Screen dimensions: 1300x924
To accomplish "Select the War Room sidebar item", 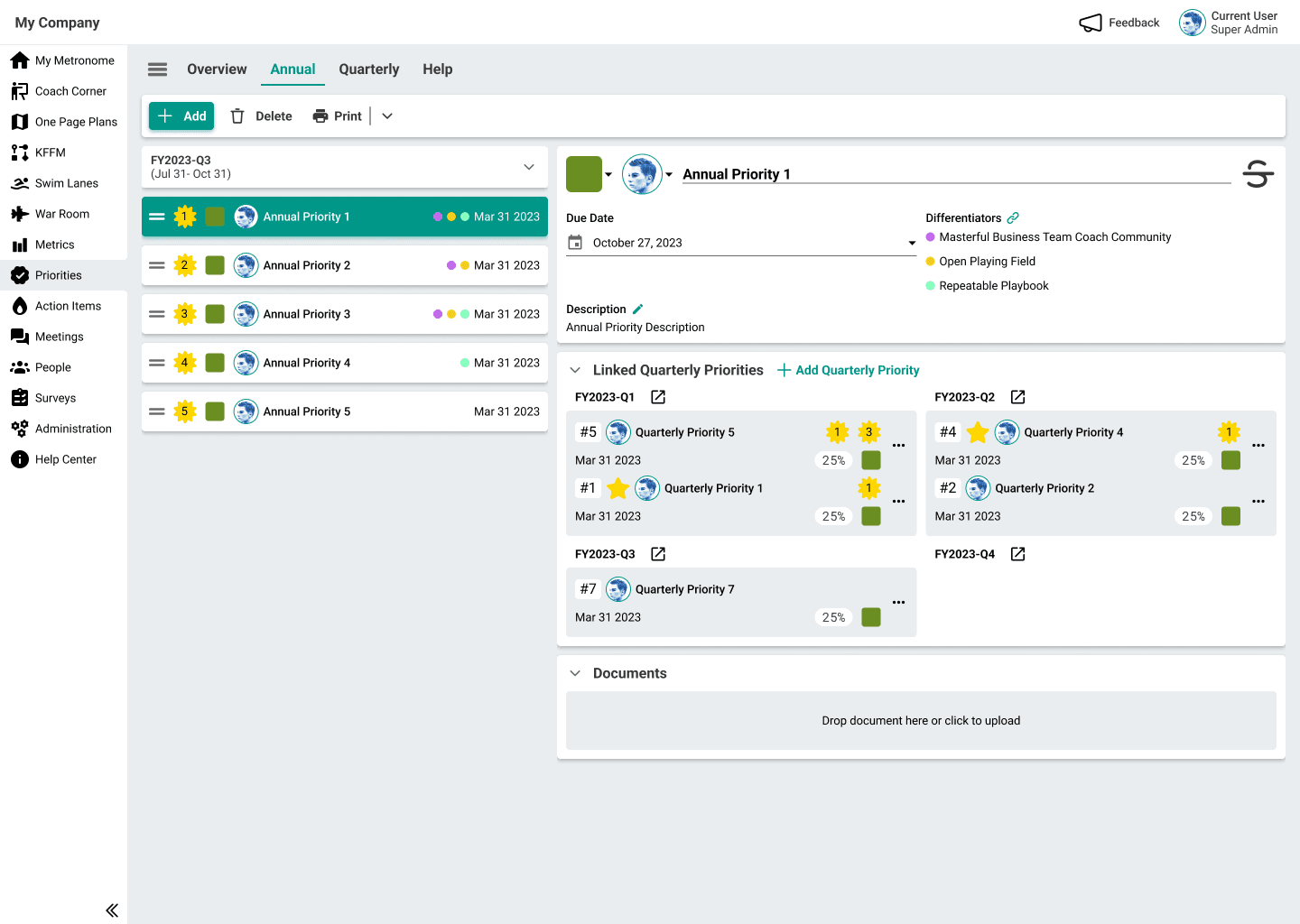I will point(61,214).
